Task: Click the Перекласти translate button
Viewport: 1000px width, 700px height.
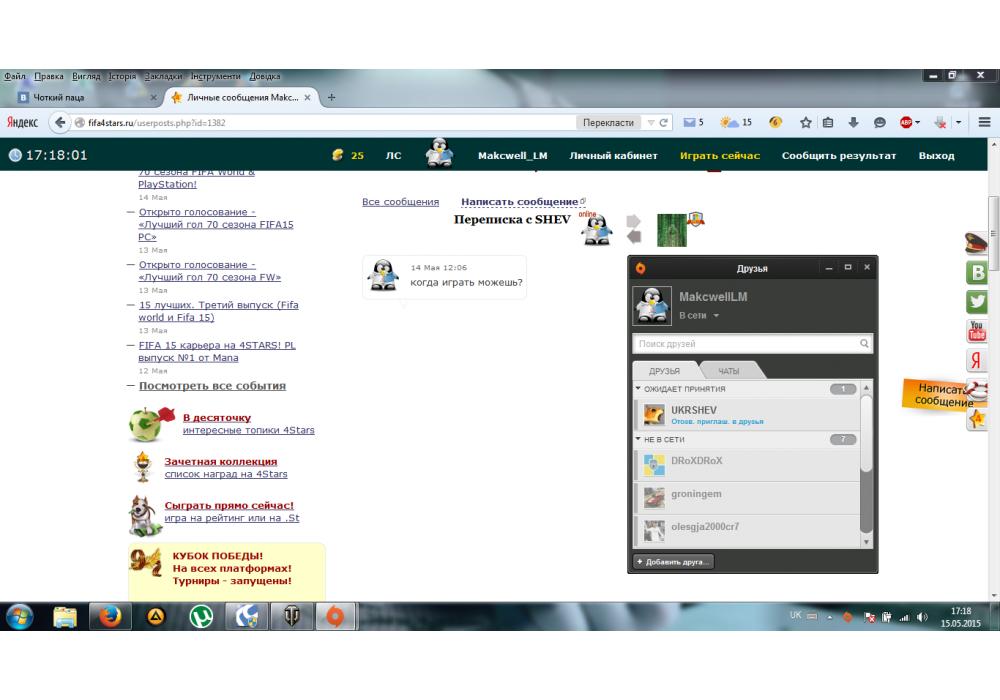Action: [608, 122]
